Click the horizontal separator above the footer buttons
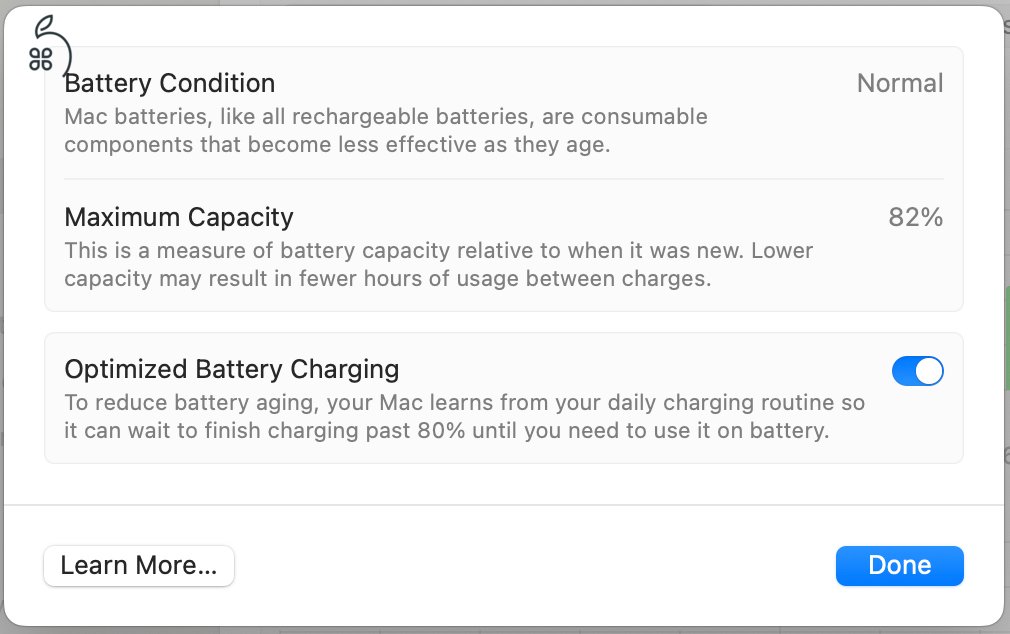The width and height of the screenshot is (1010, 634). click(503, 506)
